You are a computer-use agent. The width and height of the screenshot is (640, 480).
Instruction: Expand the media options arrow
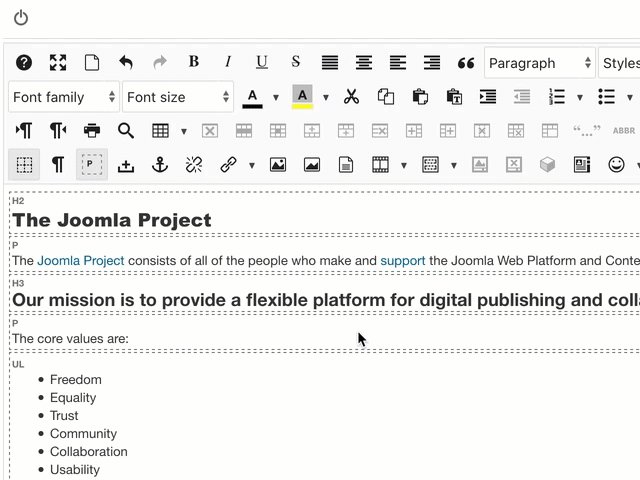[x=404, y=165]
